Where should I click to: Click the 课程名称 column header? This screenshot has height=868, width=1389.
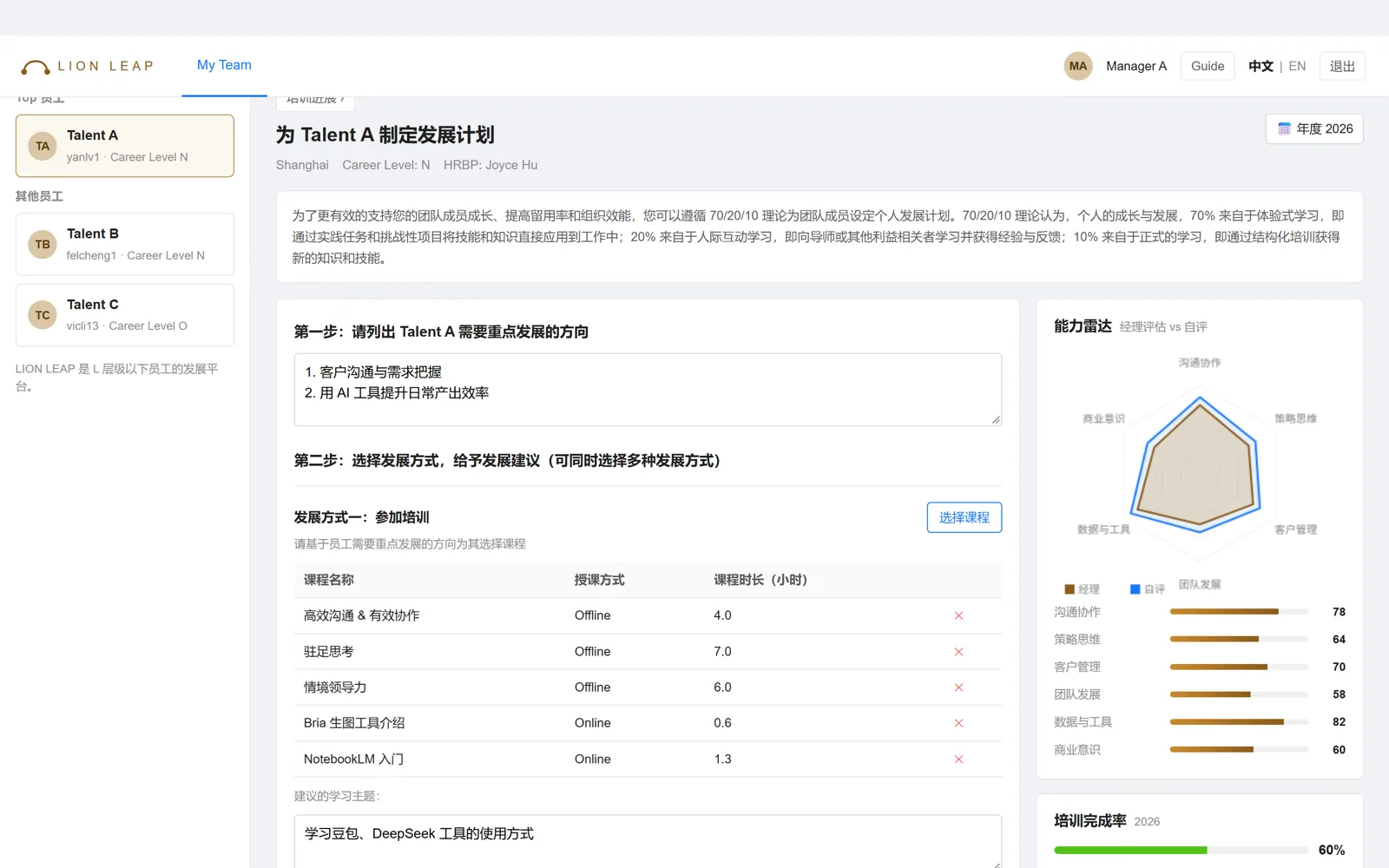(x=329, y=580)
